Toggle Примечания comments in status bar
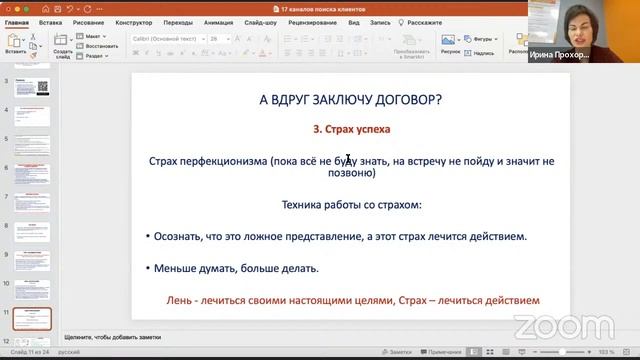640x360 pixels. (441, 352)
